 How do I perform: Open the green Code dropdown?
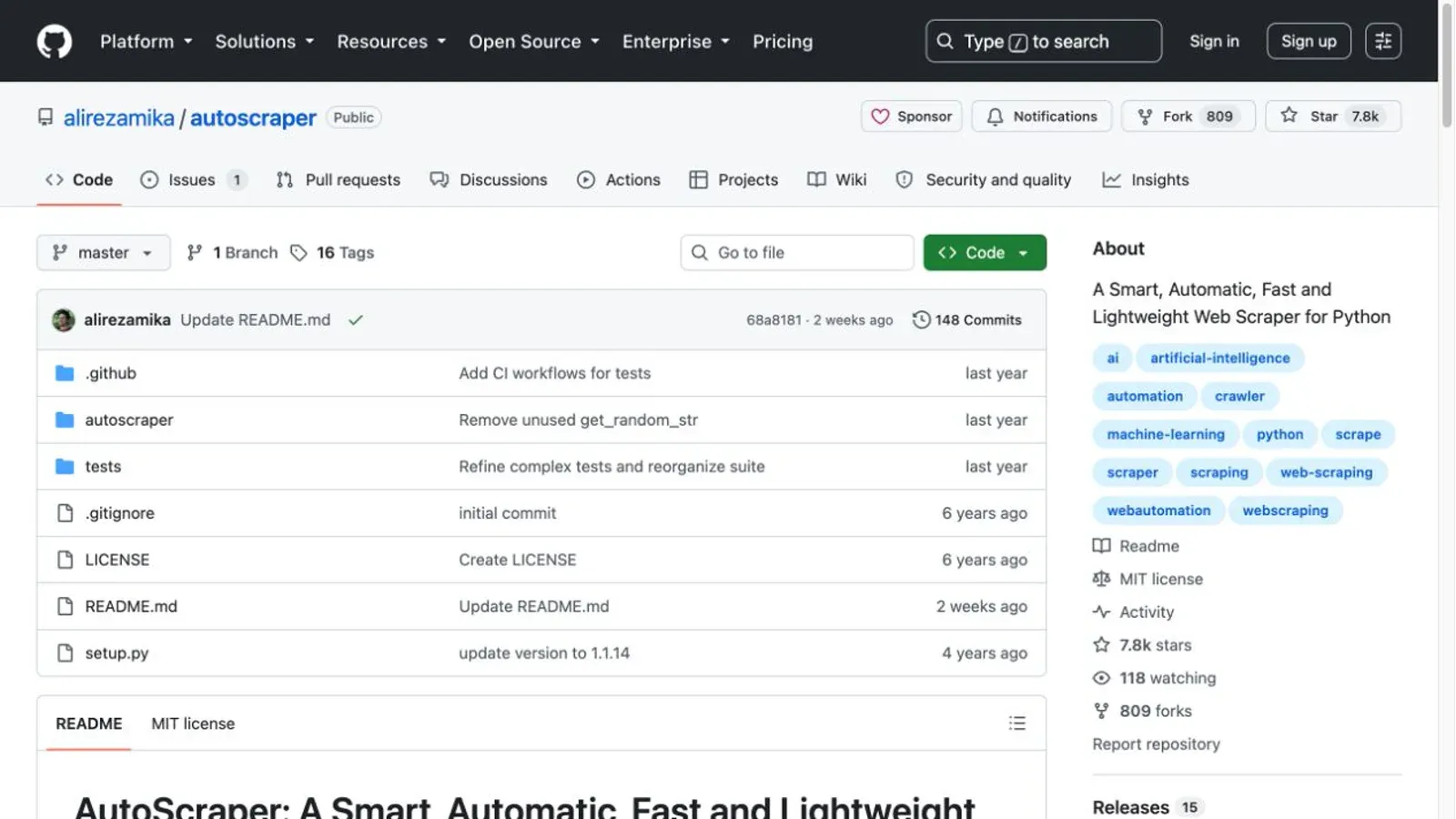985,253
